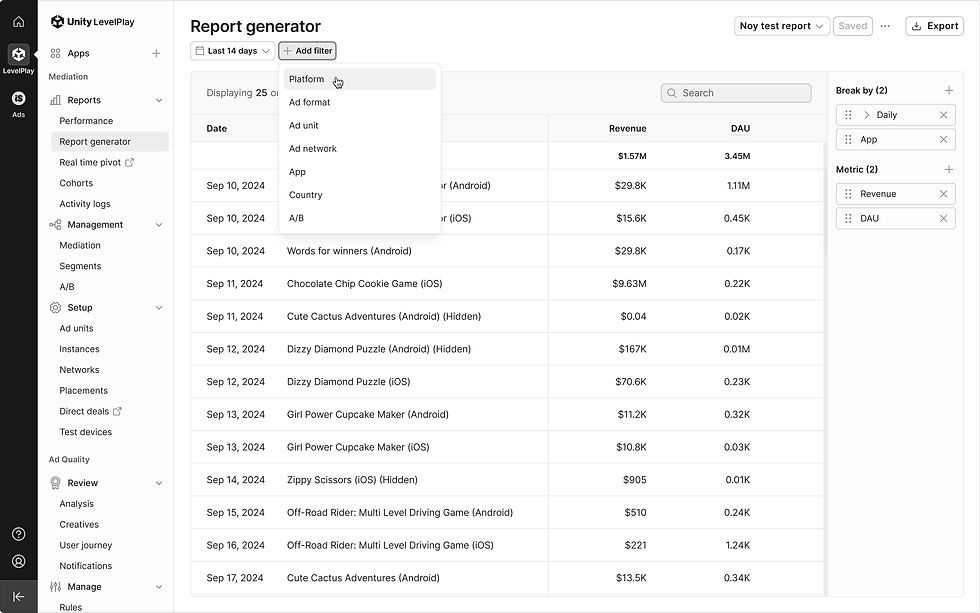The height and width of the screenshot is (613, 980).
Task: Collapse the Setup section chevron
Action: [x=159, y=307]
